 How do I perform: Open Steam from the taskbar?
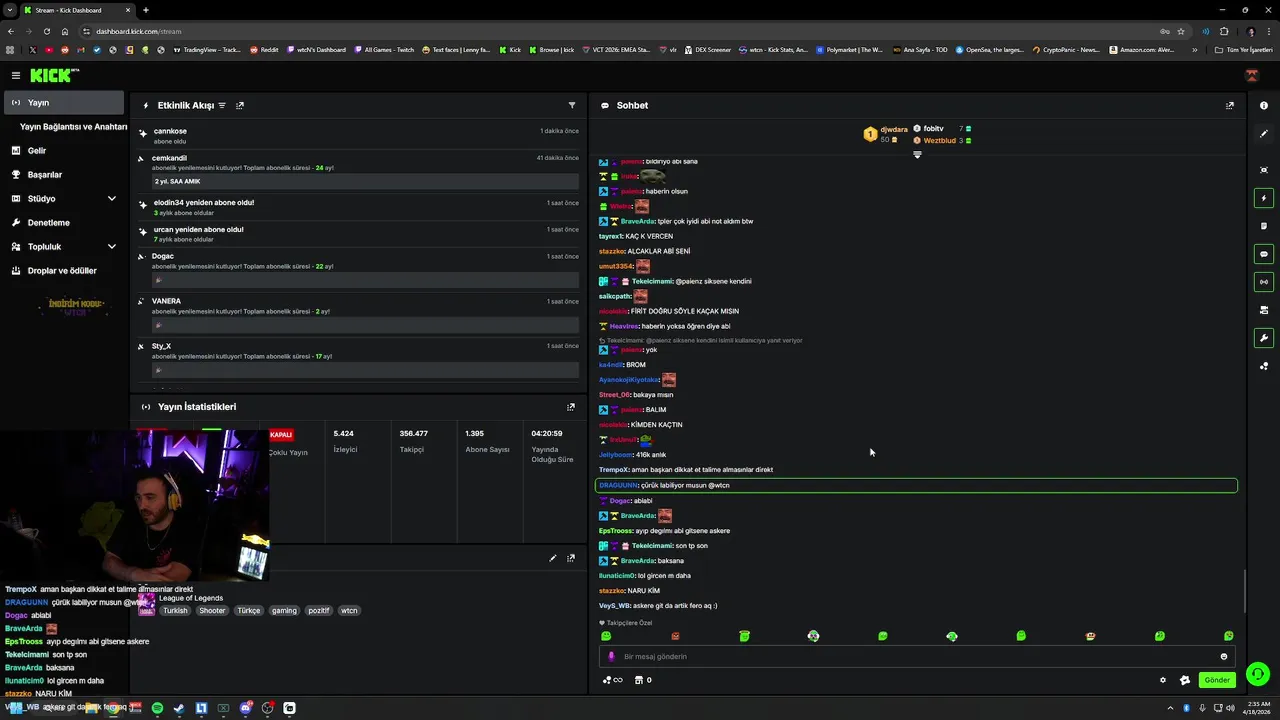179,708
